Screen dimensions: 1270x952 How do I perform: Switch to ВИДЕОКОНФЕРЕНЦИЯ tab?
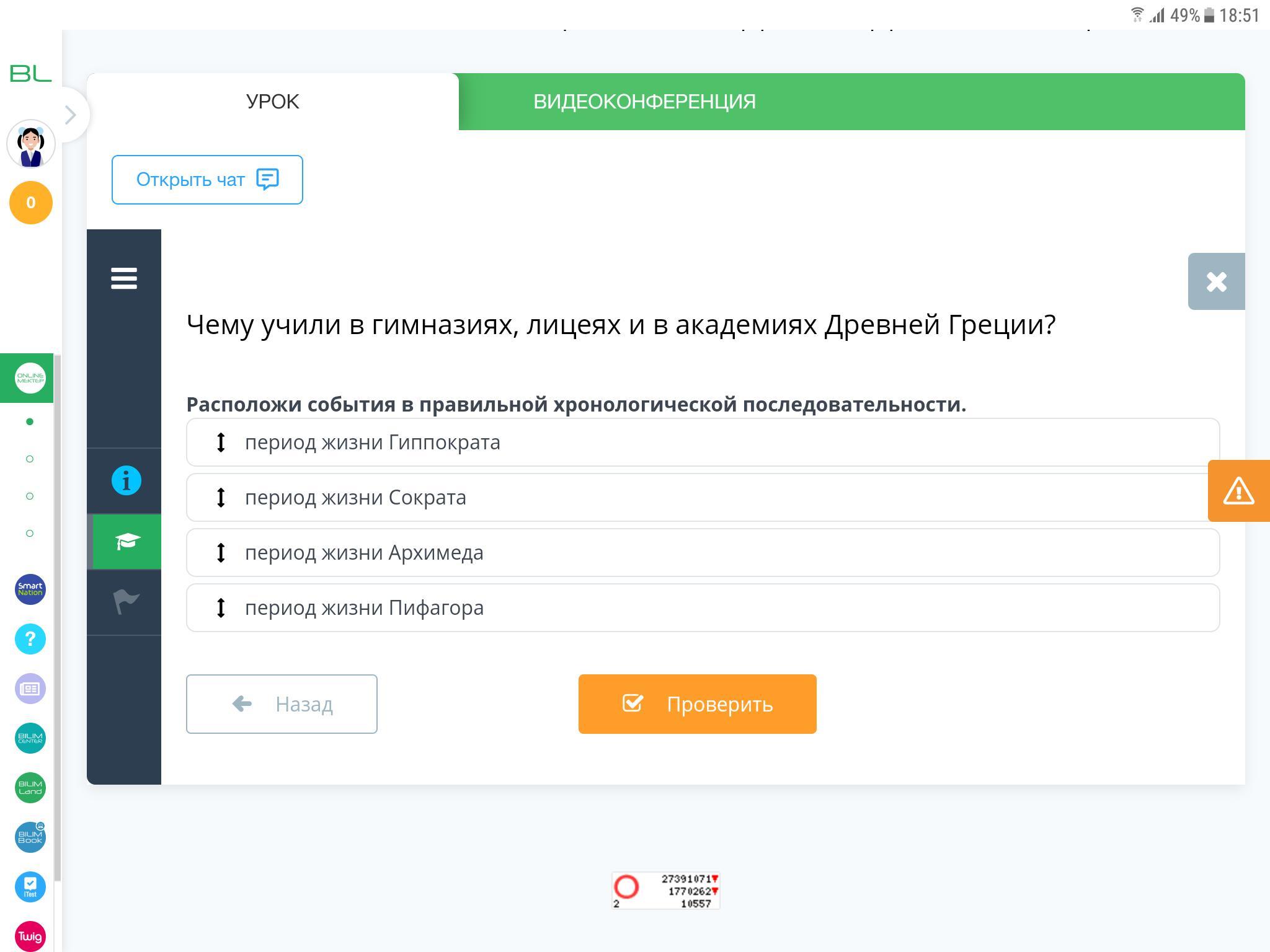644,102
